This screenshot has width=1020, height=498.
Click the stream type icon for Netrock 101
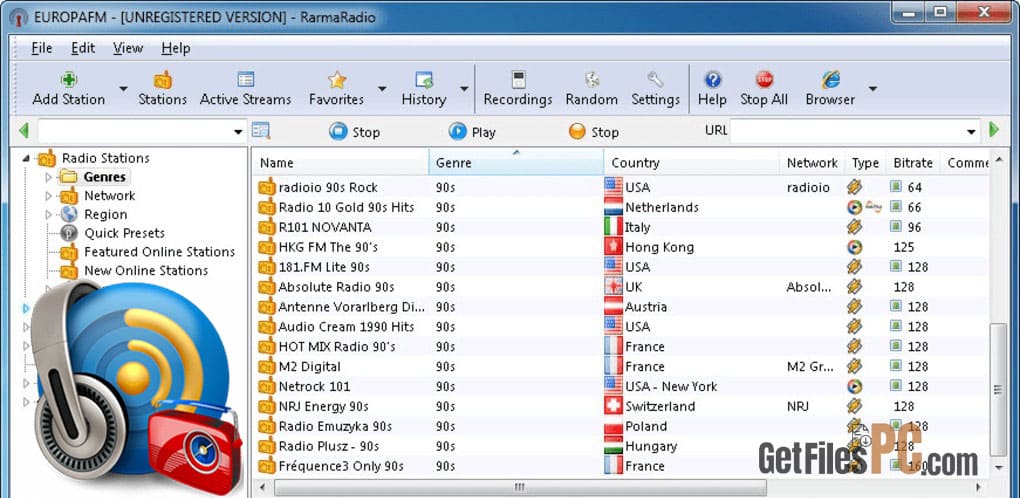pos(855,386)
